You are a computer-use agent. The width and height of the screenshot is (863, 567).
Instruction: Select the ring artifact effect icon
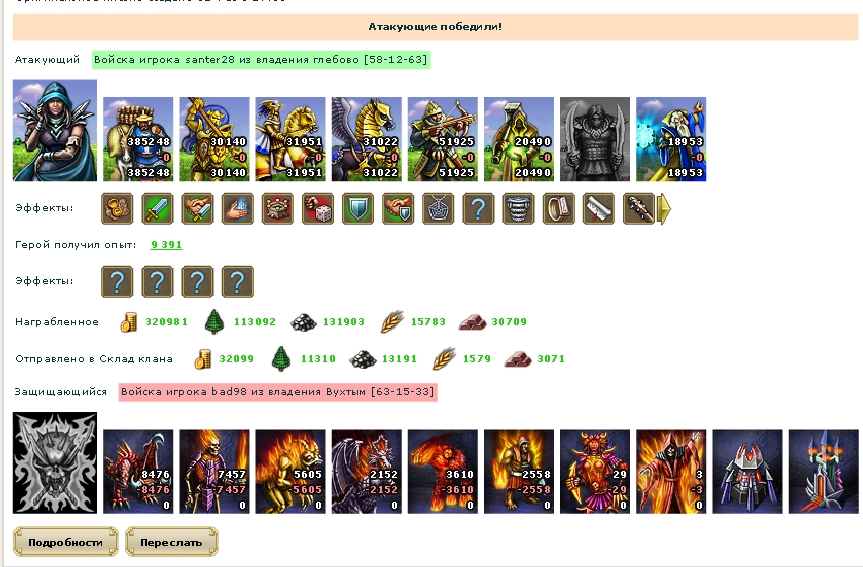559,209
